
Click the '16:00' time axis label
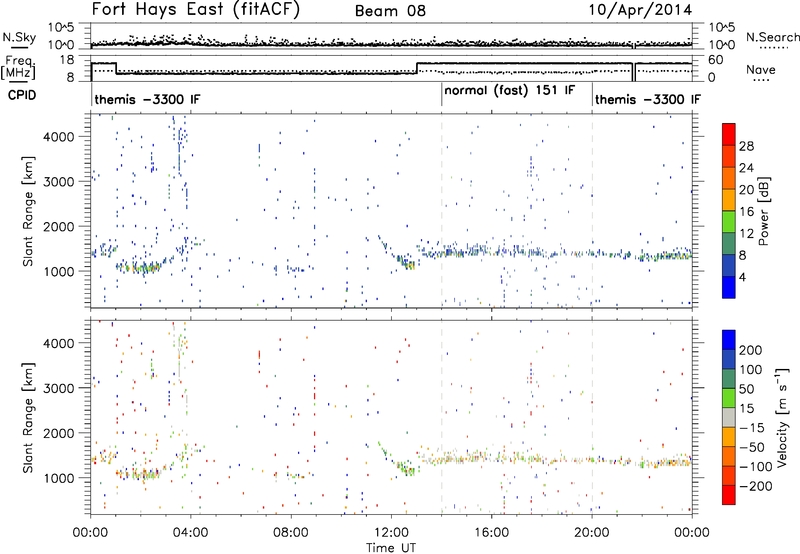tap(491, 533)
